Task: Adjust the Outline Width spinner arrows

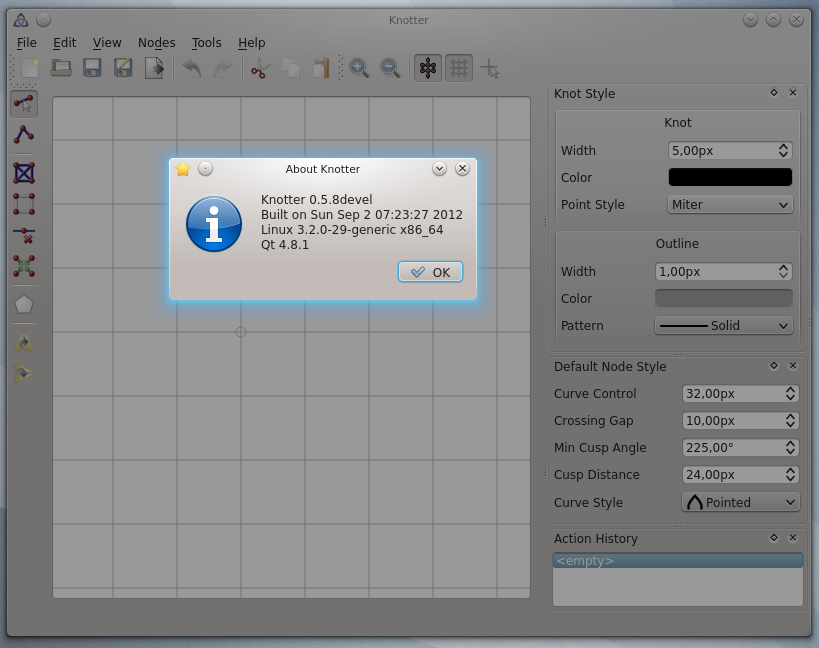Action: tap(783, 272)
